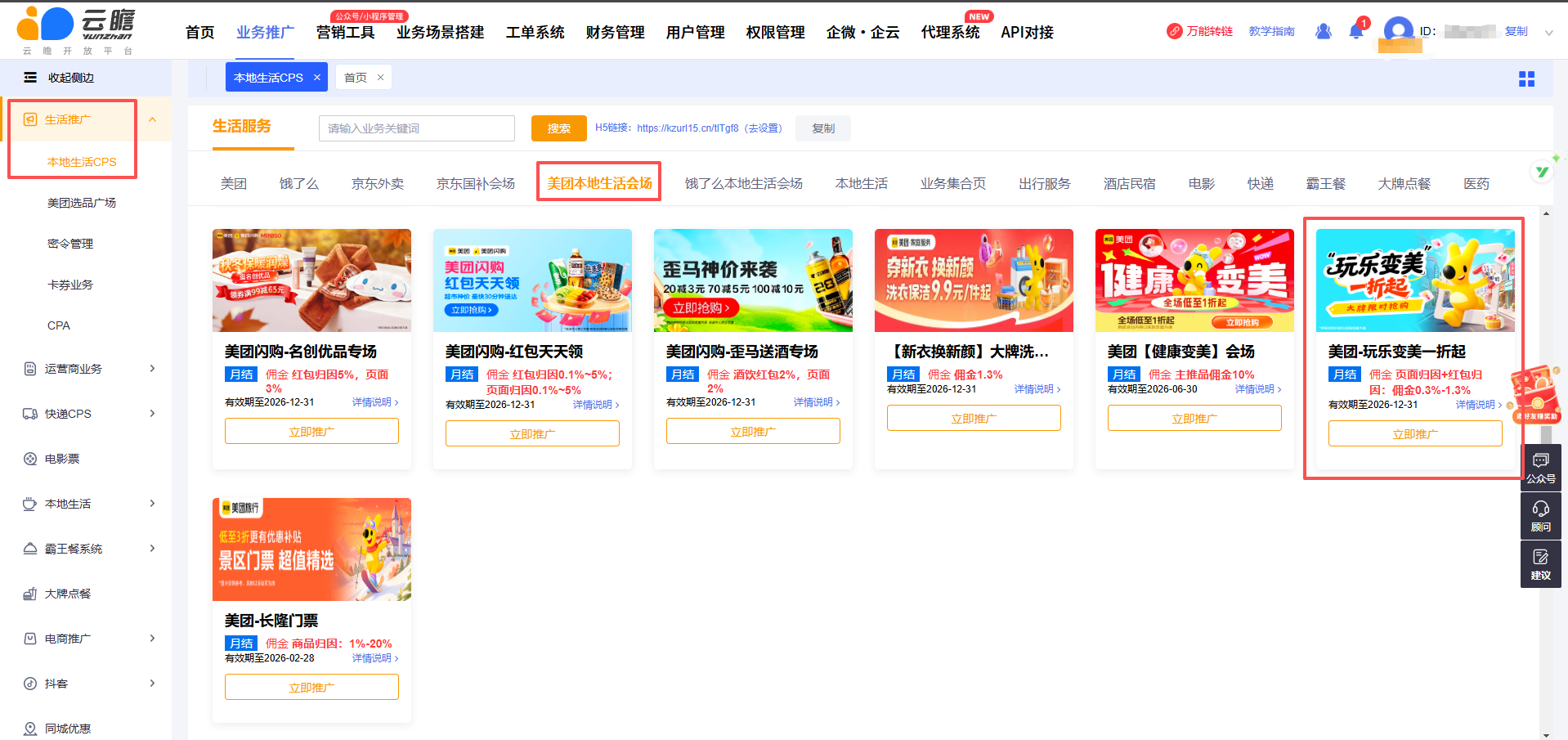Viewport: 1568px width, 740px height.
Task: Collapse the 生活推广 sidebar section
Action: pos(152,119)
